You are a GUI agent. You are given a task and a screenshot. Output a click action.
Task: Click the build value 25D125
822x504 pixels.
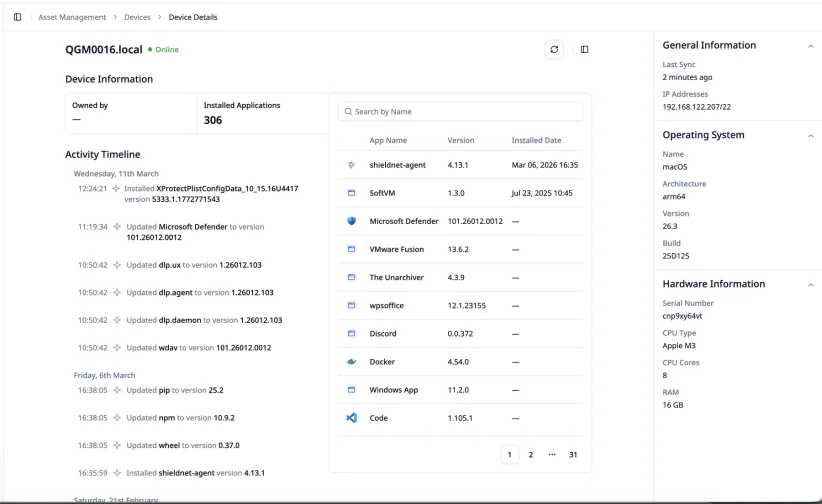tap(676, 256)
